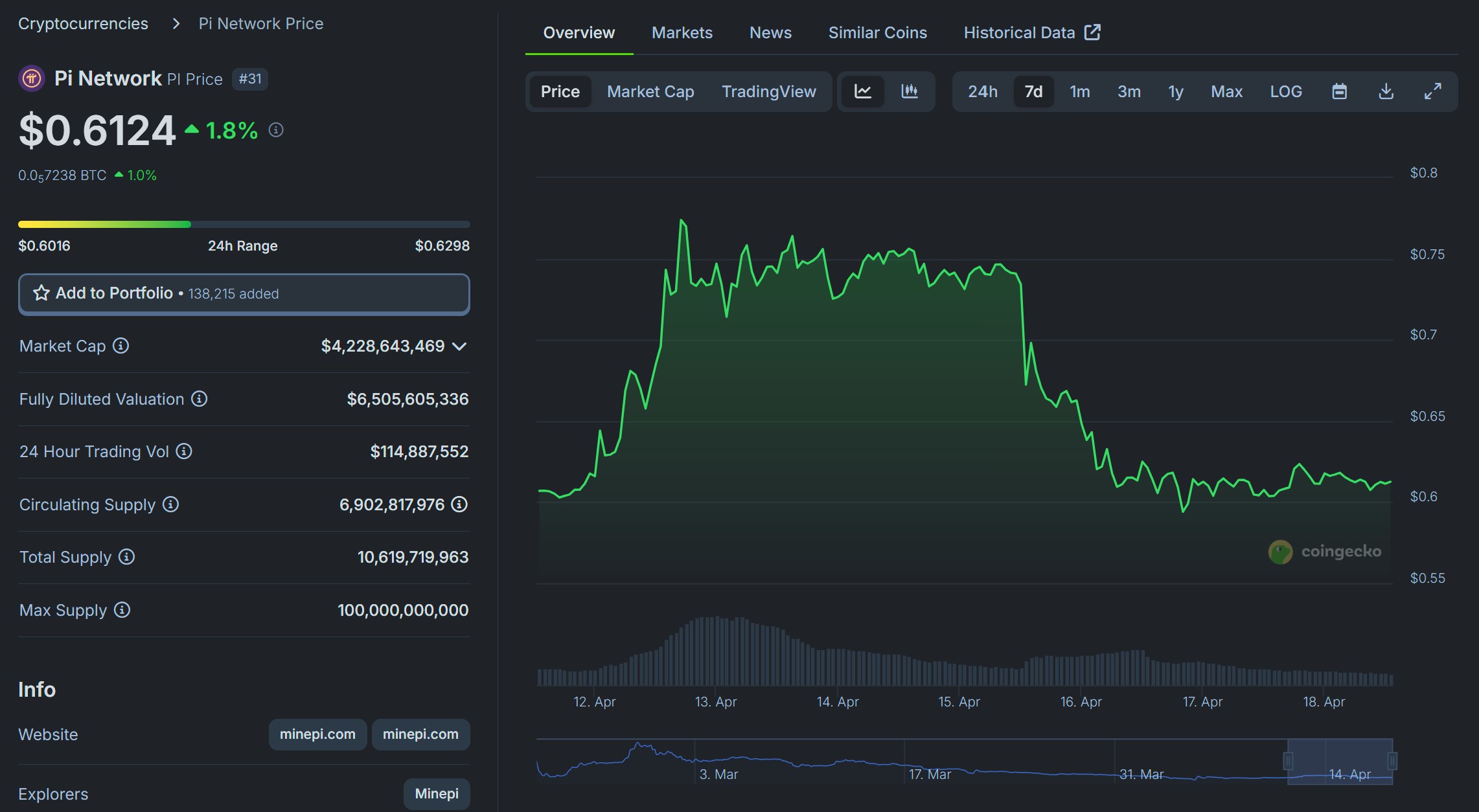The width and height of the screenshot is (1479, 812).
Task: Download chart data icon
Action: 1386,91
